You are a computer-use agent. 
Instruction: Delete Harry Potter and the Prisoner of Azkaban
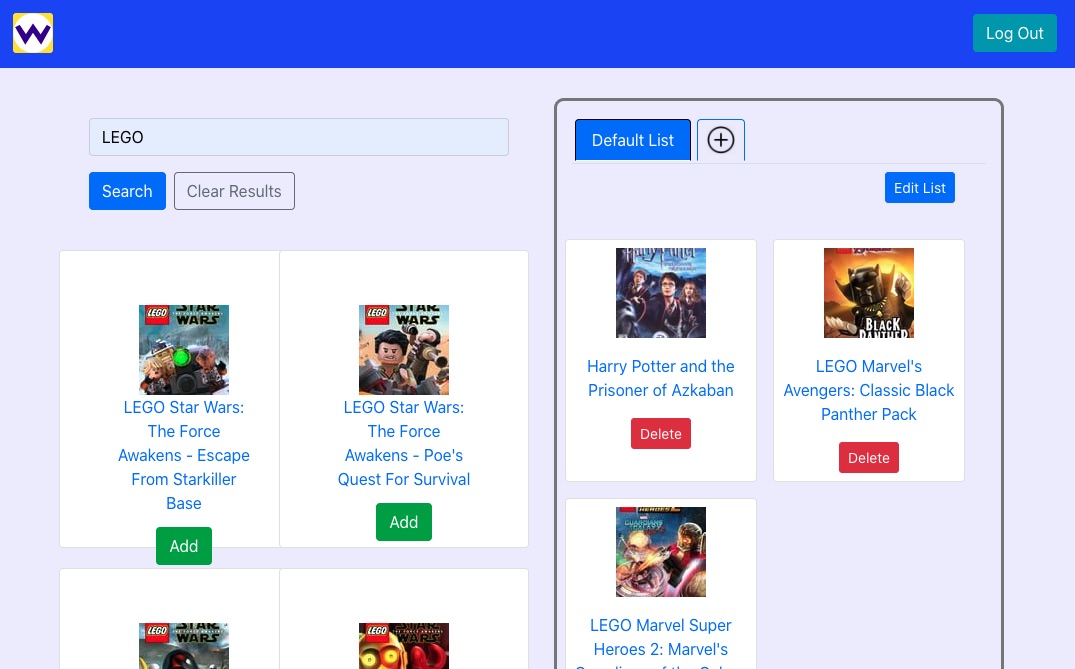tap(660, 433)
